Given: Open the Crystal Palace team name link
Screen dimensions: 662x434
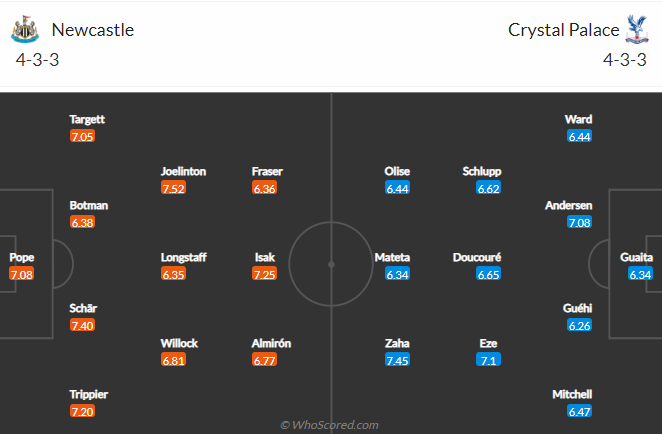Looking at the screenshot, I should coord(563,30).
